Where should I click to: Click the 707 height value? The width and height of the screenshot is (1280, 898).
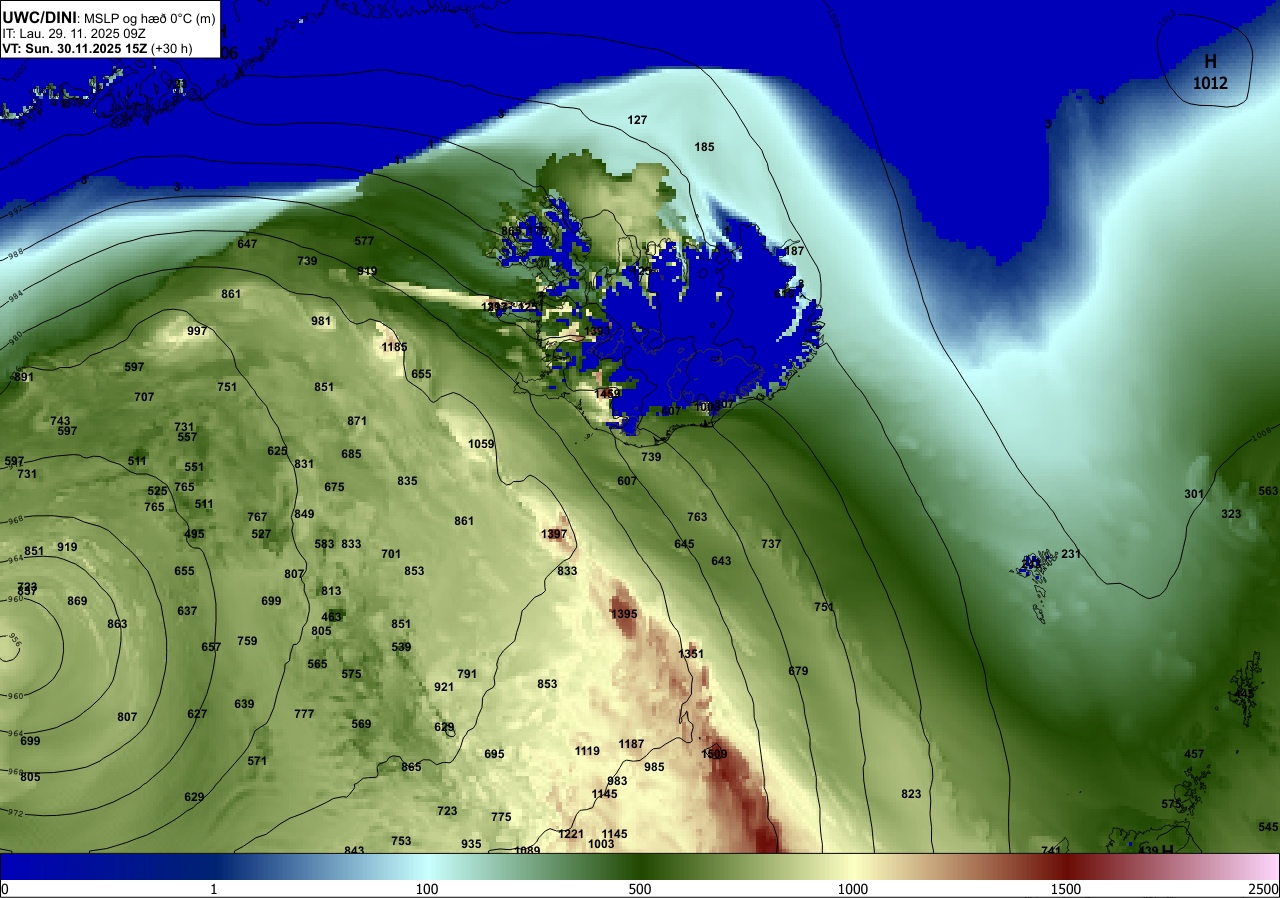click(144, 397)
